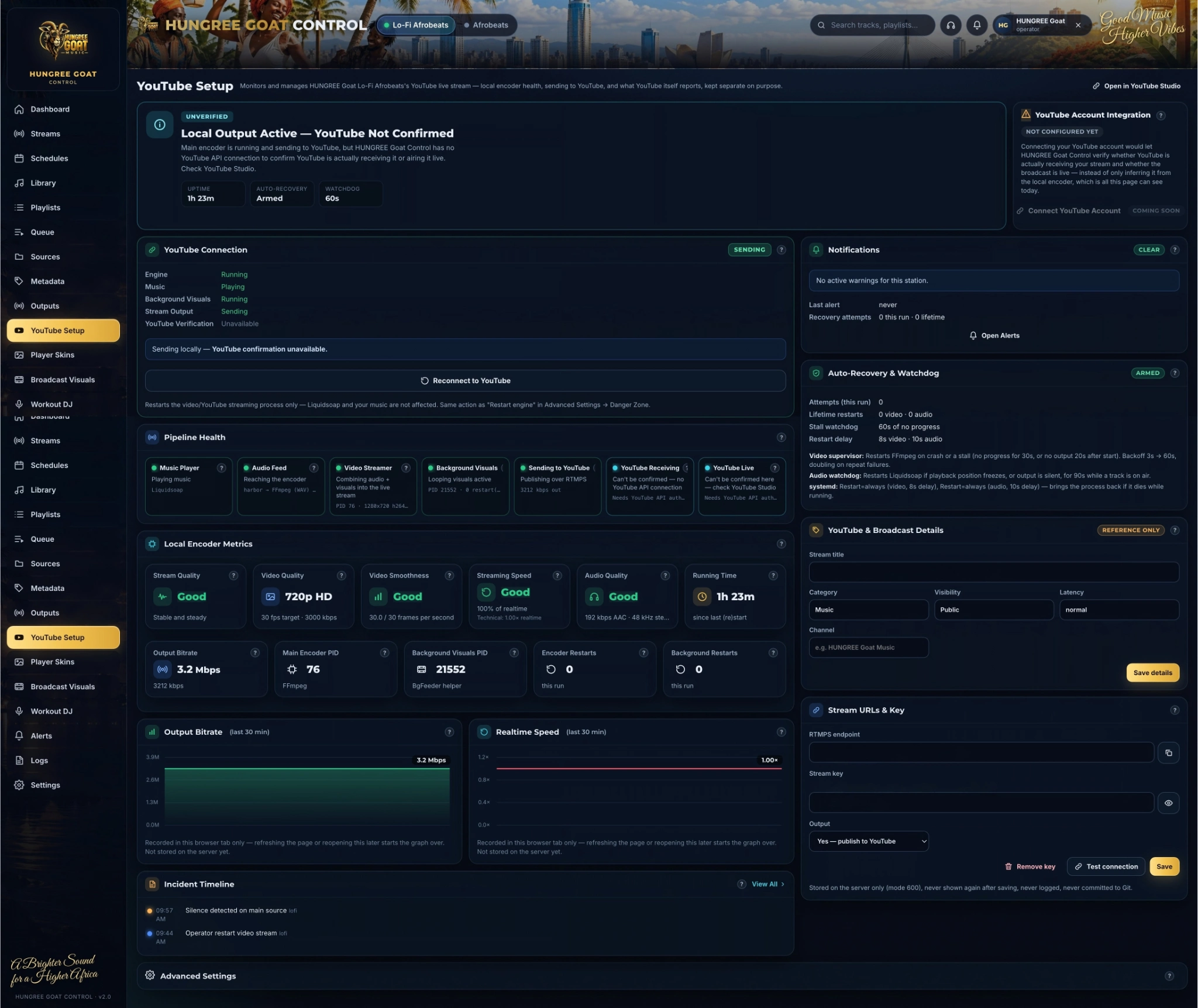
Task: Select the Video Streamer pipeline card
Action: (x=373, y=486)
